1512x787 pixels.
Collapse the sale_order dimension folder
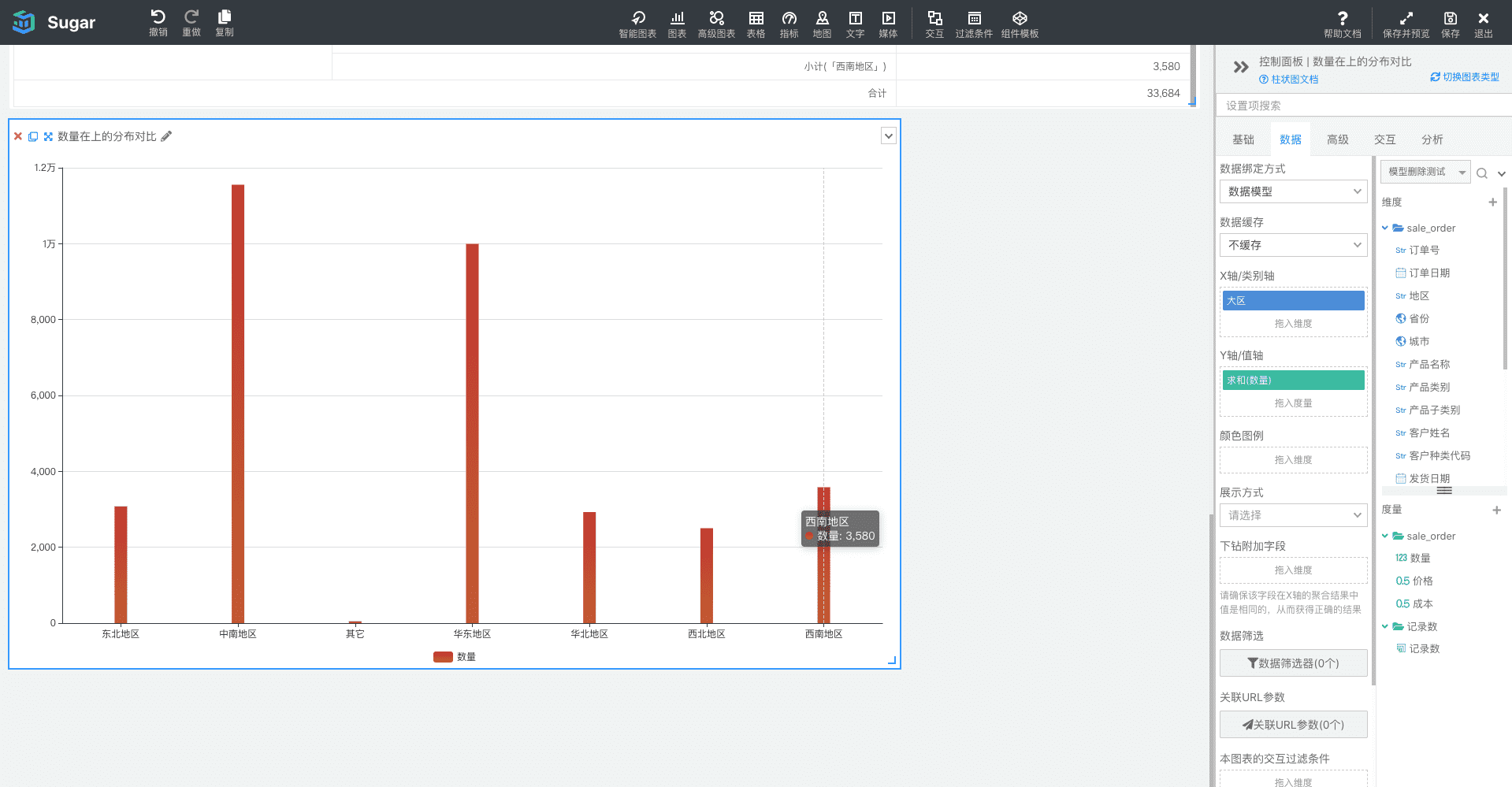[x=1384, y=228]
